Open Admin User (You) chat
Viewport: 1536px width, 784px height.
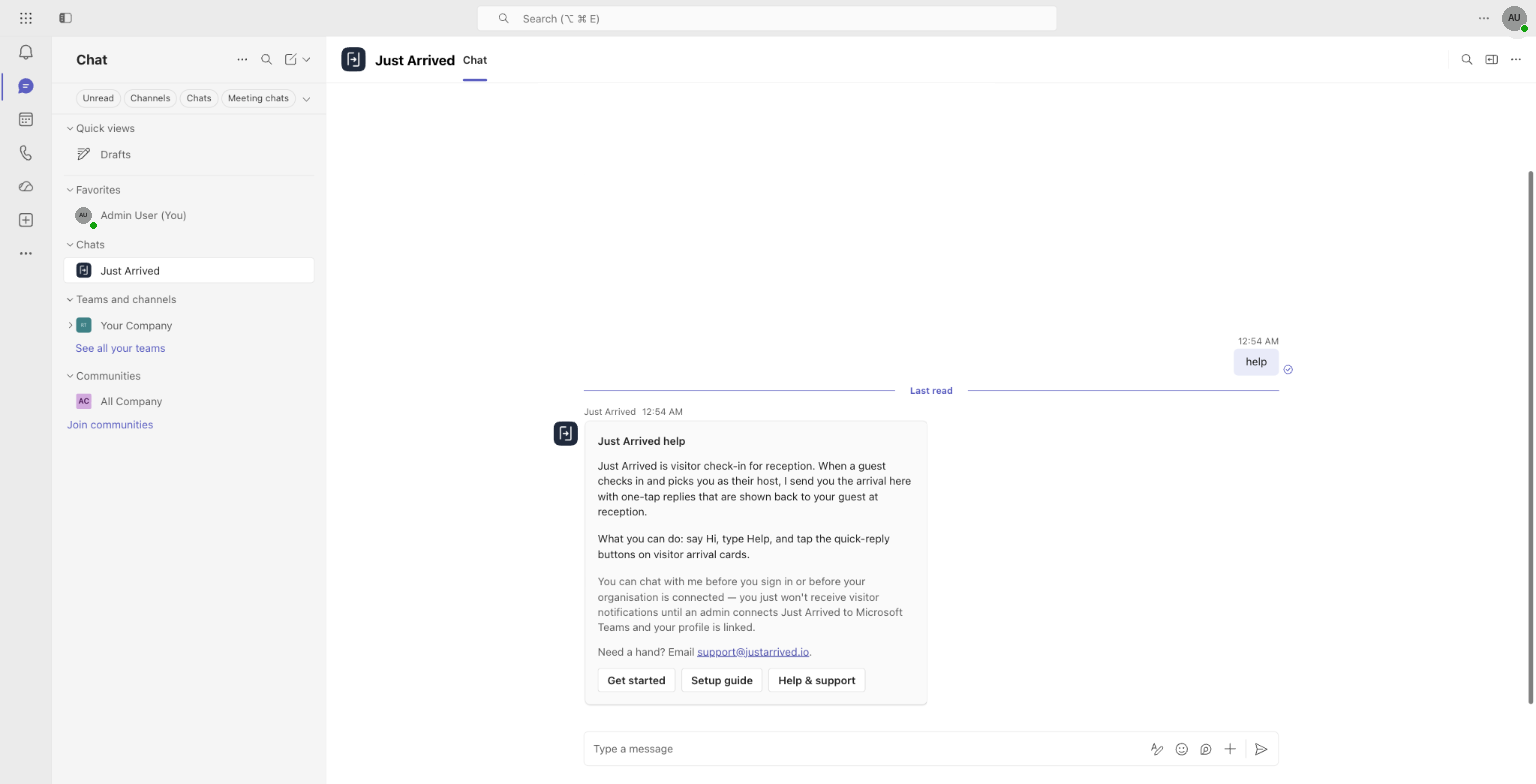(x=189, y=215)
